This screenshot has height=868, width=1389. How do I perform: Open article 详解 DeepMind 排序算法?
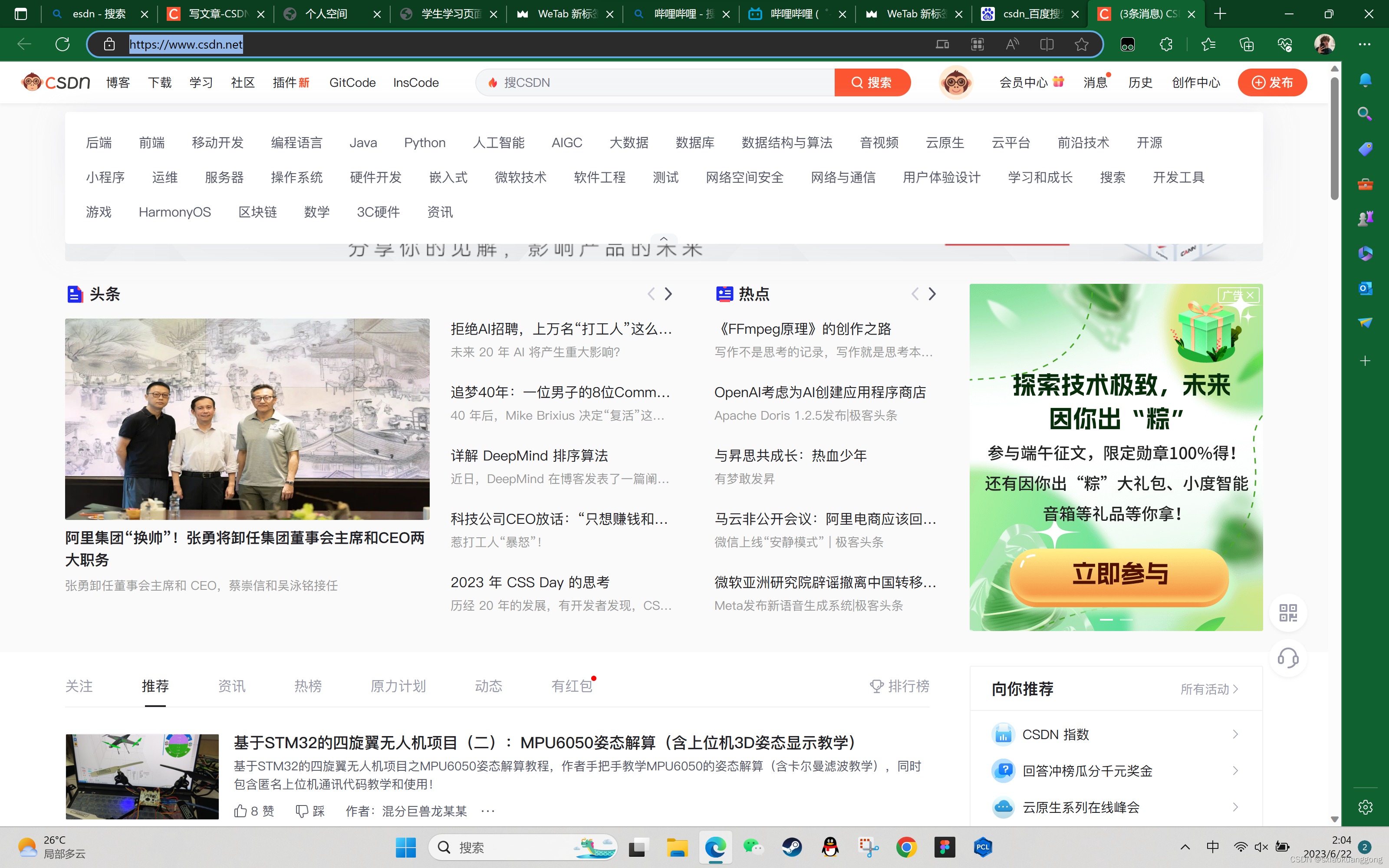[529, 455]
